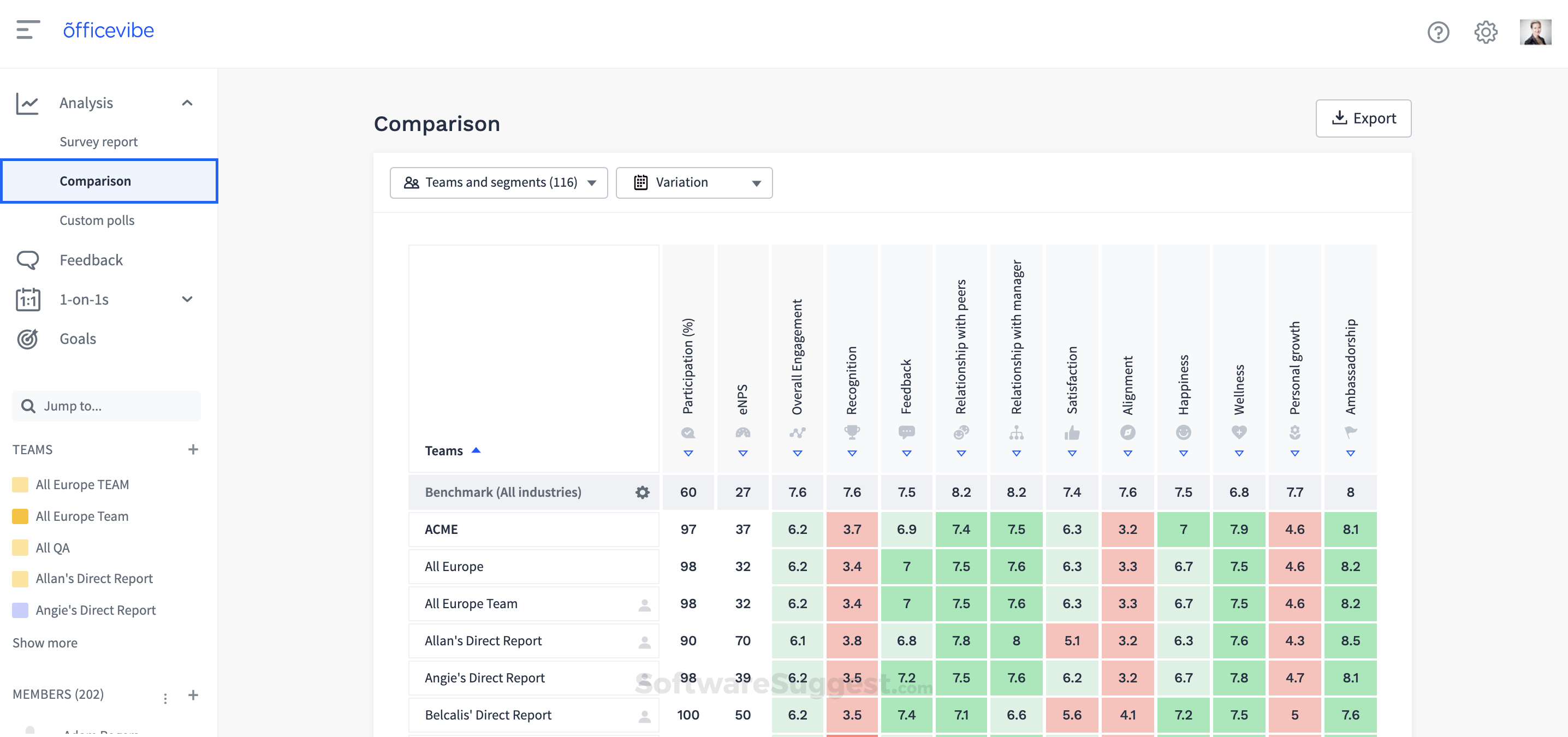Open the Variation dropdown
This screenshot has width=1568, height=737.
point(694,182)
